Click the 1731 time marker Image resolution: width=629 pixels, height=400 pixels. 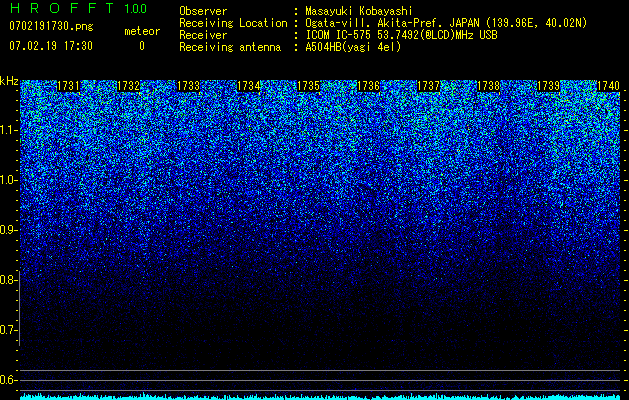[68, 86]
